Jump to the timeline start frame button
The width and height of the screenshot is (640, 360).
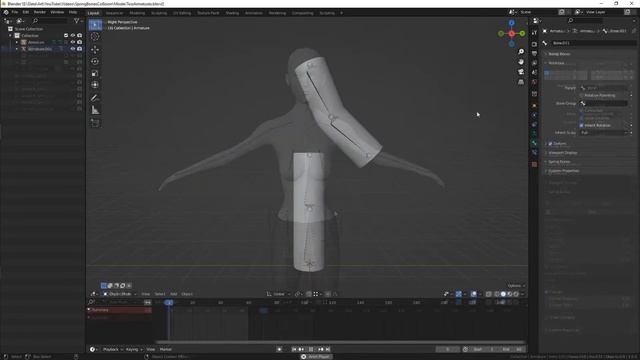(x=294, y=349)
